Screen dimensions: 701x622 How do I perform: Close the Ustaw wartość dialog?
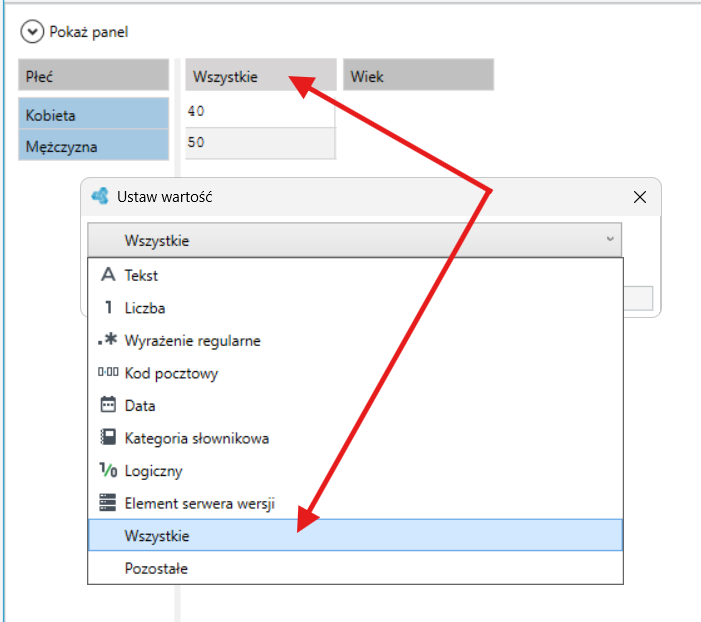click(x=640, y=197)
